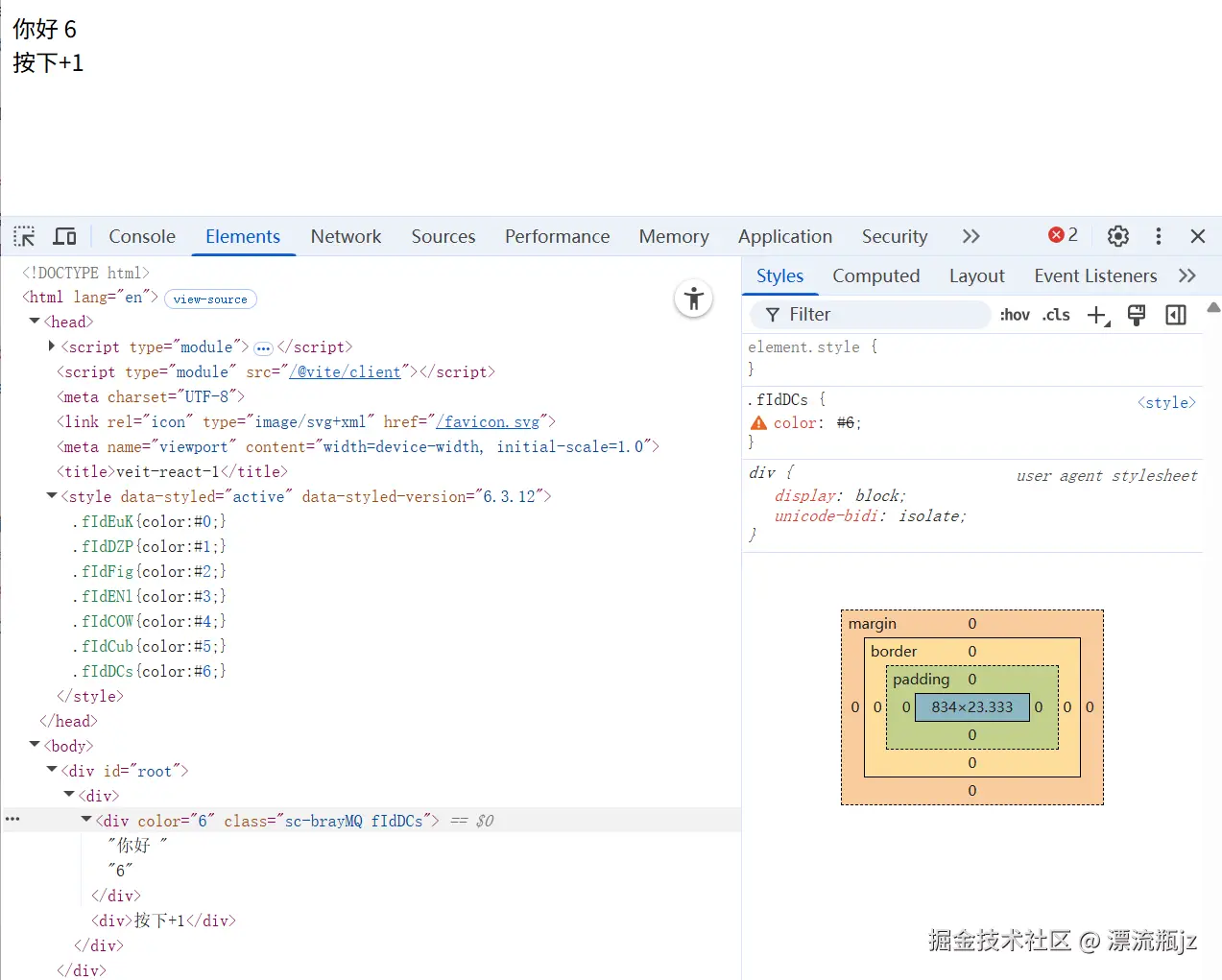Click the warning triangle beside invalid color #6
The image size is (1222, 980).
click(758, 422)
